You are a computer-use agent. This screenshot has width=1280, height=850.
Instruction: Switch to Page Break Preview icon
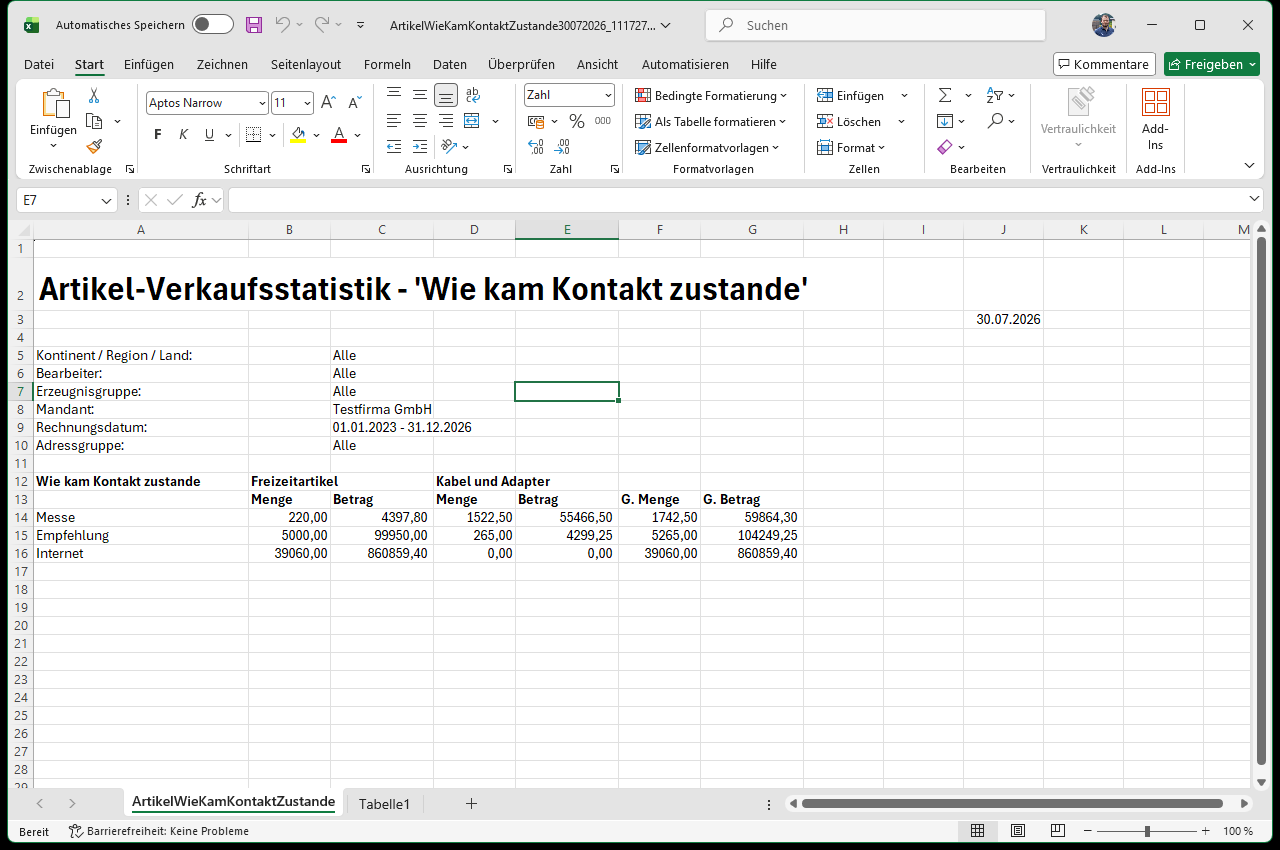tap(1057, 831)
